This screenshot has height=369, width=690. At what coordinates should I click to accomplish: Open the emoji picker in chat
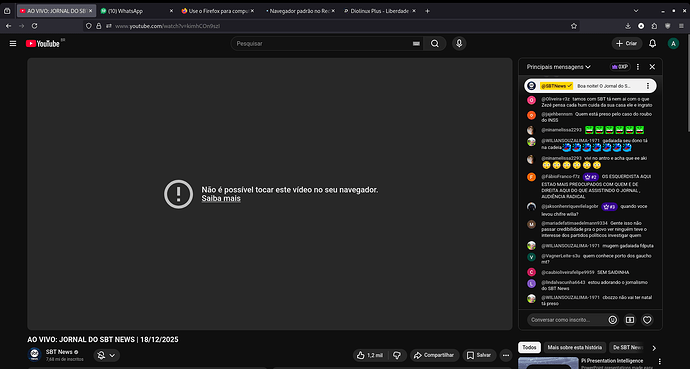[x=613, y=320]
